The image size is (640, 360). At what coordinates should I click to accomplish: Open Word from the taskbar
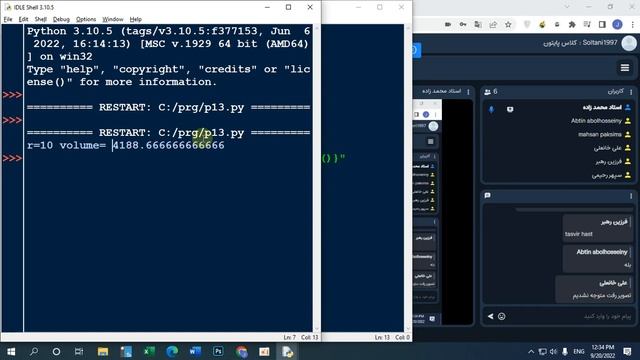click(195, 351)
